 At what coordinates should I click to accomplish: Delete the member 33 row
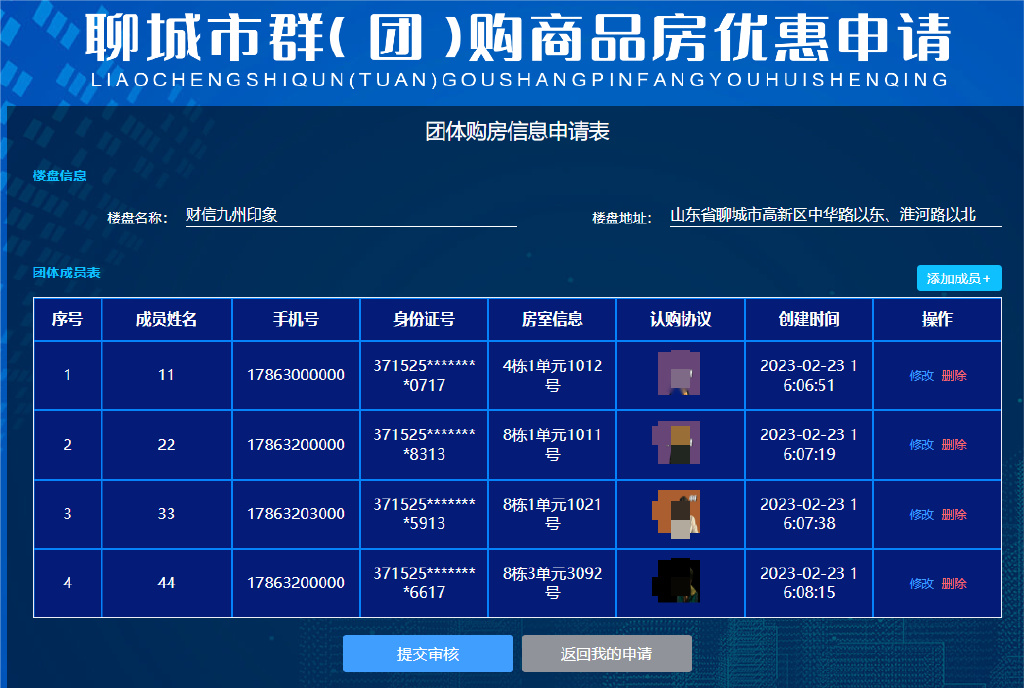954,514
